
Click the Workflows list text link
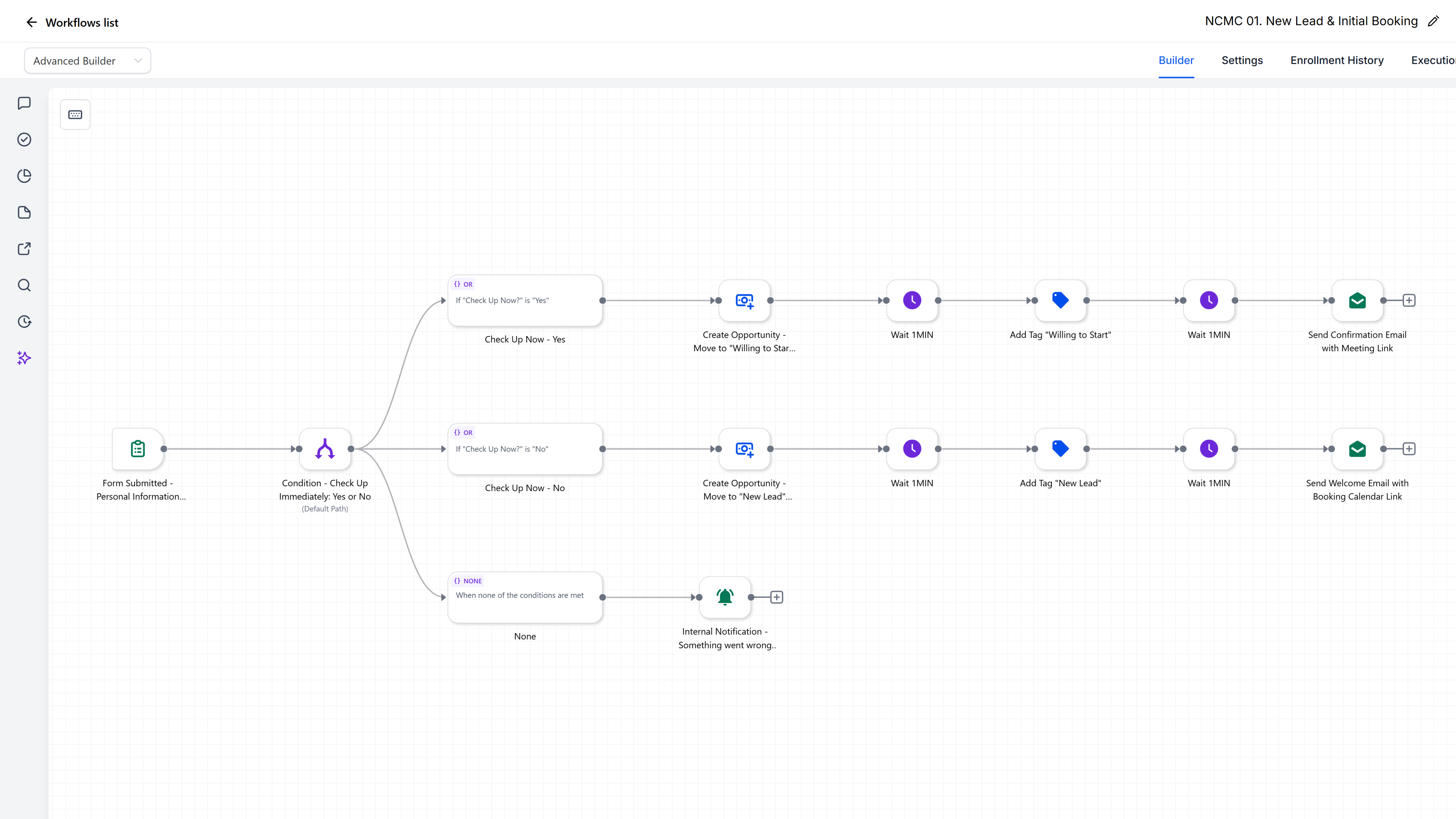pyautogui.click(x=82, y=23)
